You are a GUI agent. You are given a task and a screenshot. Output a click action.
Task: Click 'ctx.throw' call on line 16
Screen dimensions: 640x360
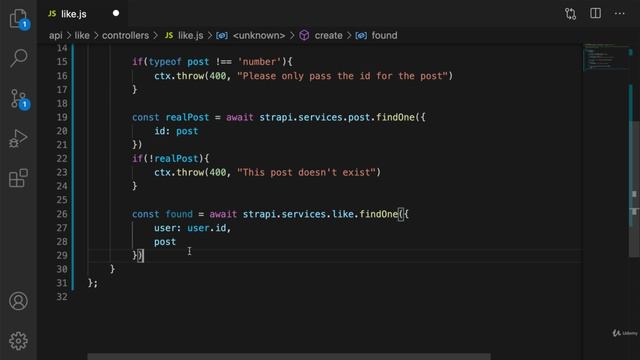(x=179, y=76)
